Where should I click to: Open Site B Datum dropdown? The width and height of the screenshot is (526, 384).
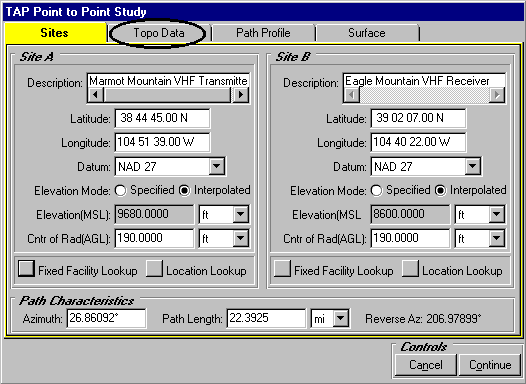(x=473, y=166)
